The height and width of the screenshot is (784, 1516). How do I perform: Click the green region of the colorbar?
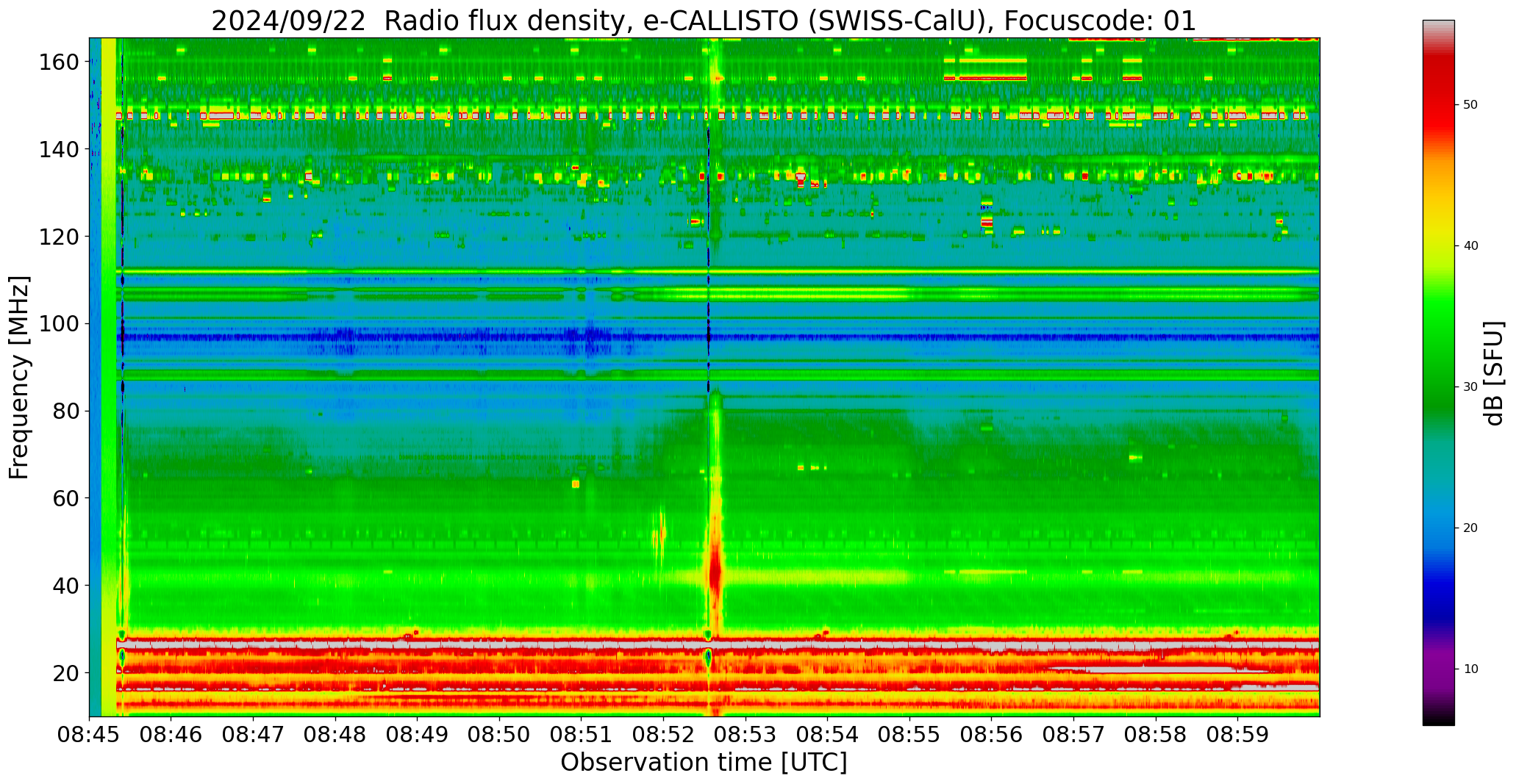tap(1438, 353)
